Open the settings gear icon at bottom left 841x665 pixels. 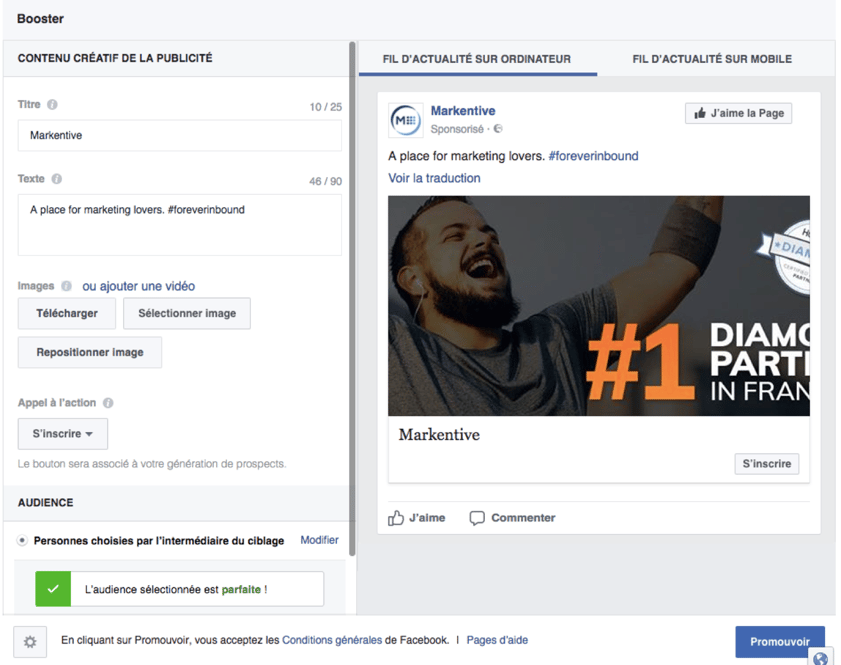(30, 642)
